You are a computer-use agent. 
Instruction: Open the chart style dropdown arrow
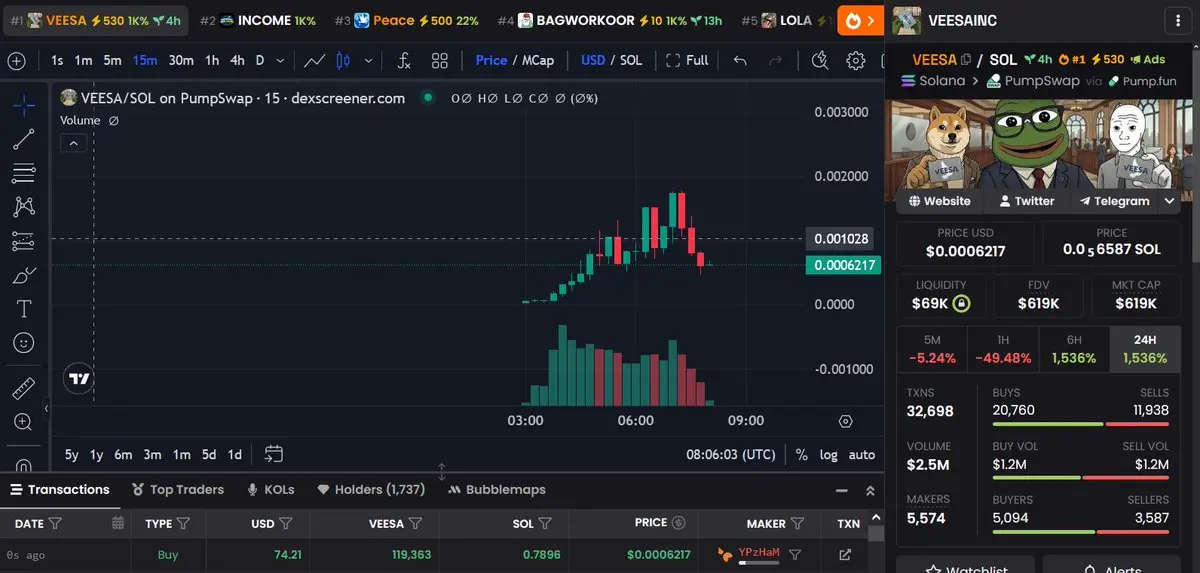pos(369,61)
